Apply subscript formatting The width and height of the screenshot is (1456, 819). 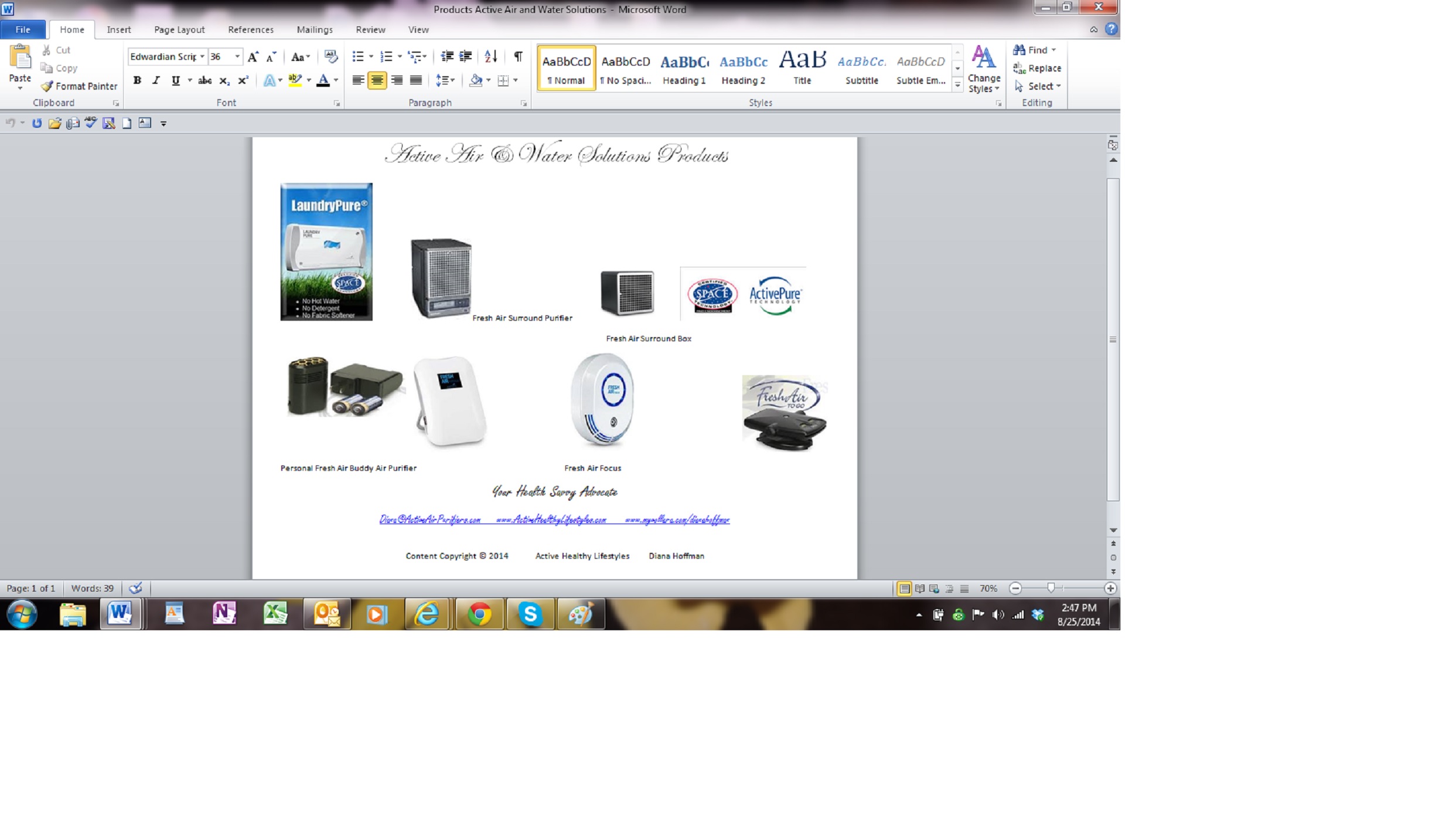[224, 80]
